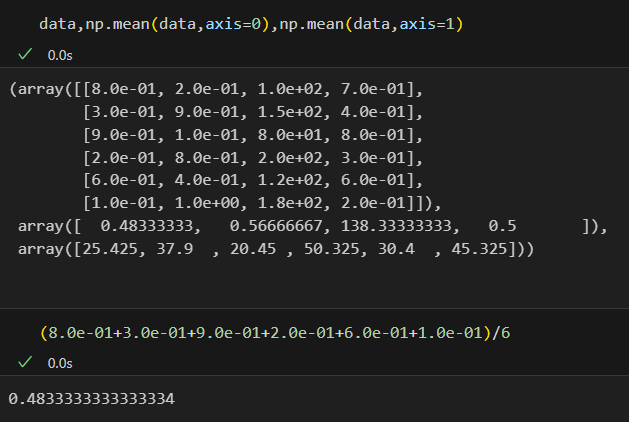Click the array row starting with 9.0e-01
629x422 pixels.
pos(253,134)
